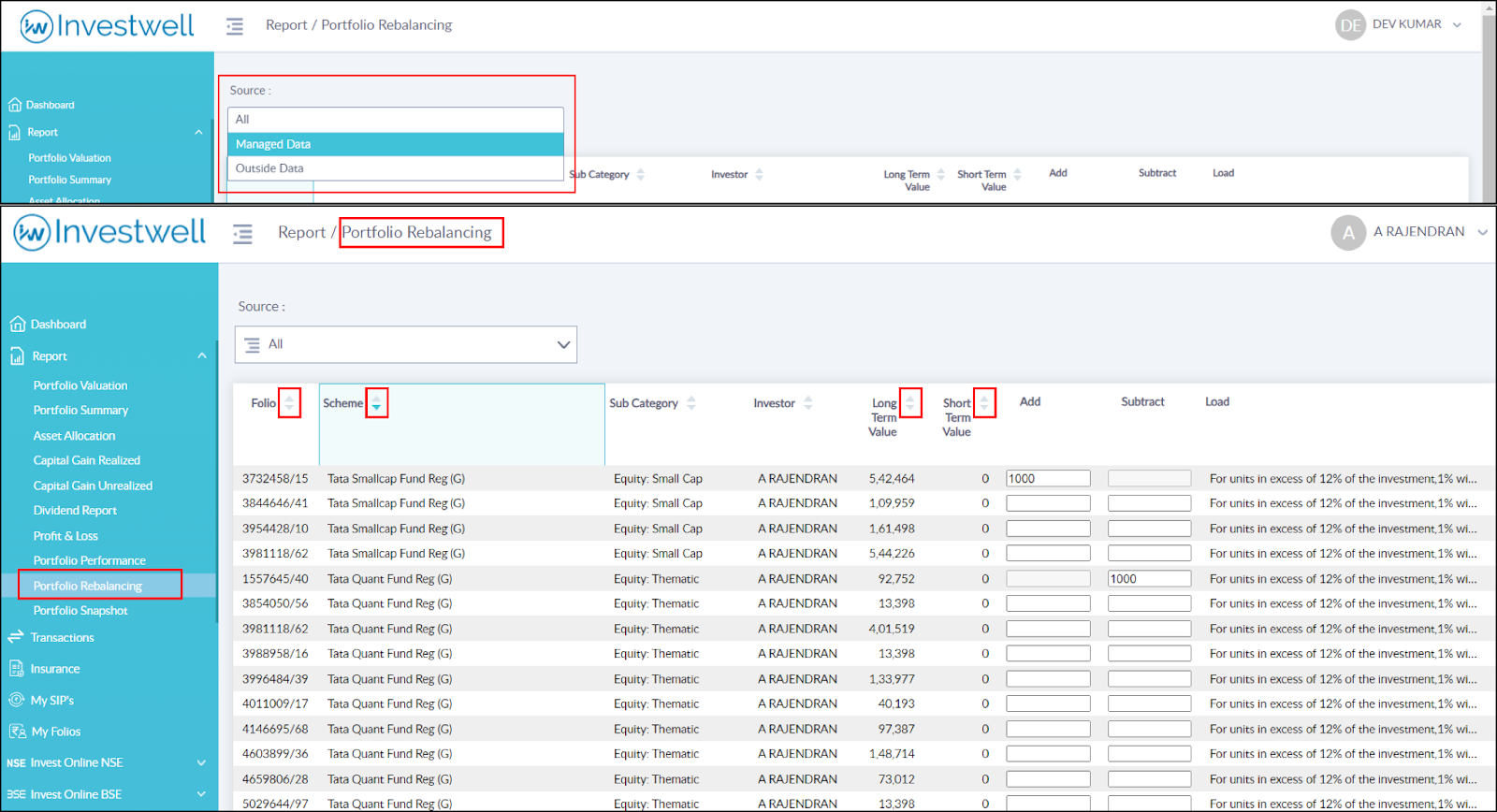Click the Investwell logo in upper window
The width and height of the screenshot is (1497, 812).
(107, 26)
